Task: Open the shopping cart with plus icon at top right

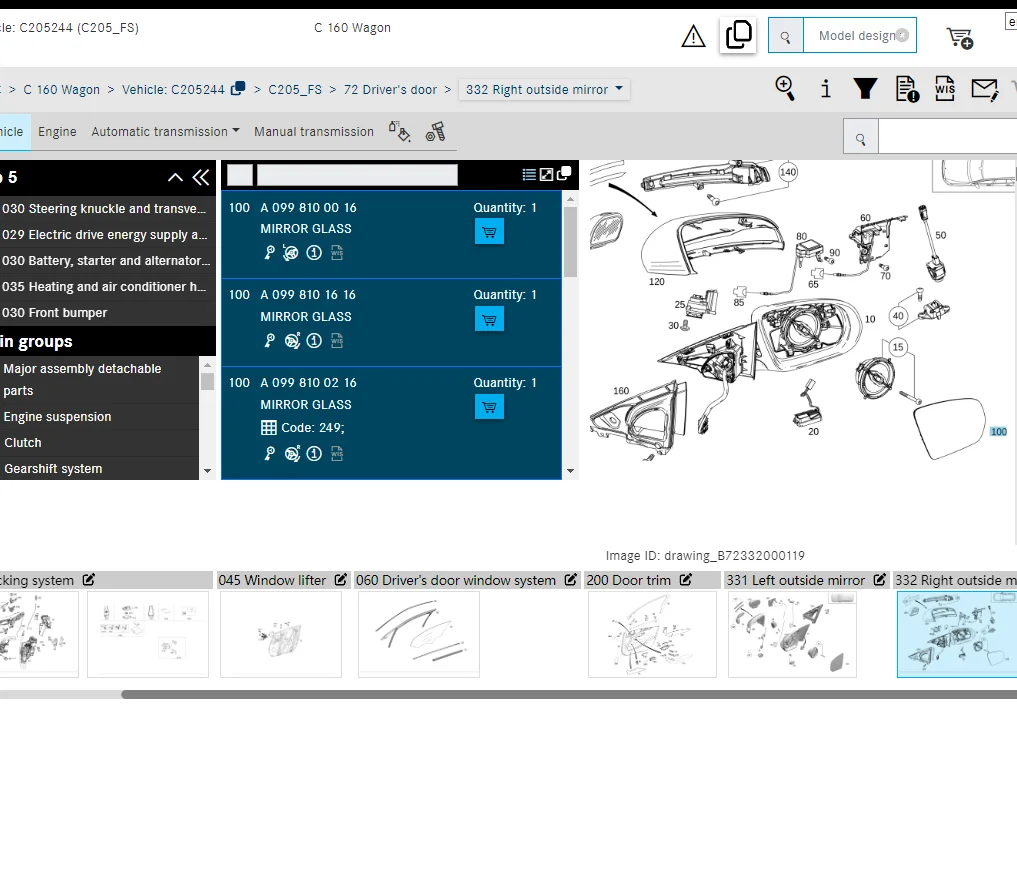Action: click(959, 38)
